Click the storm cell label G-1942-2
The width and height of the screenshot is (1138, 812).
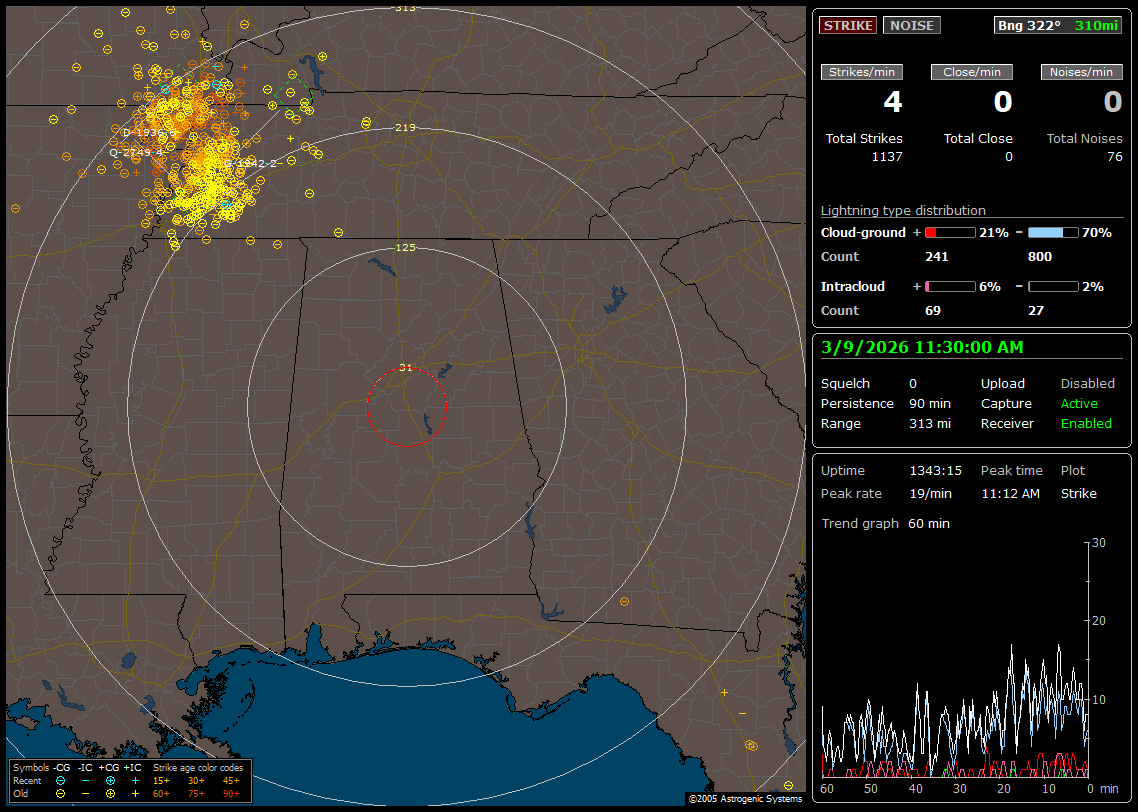pyautogui.click(x=251, y=163)
